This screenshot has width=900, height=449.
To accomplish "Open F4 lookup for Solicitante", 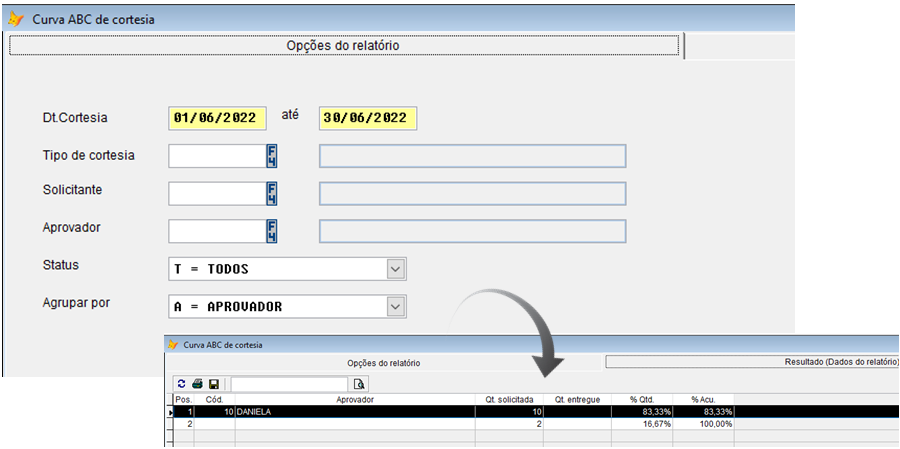I will click(271, 193).
